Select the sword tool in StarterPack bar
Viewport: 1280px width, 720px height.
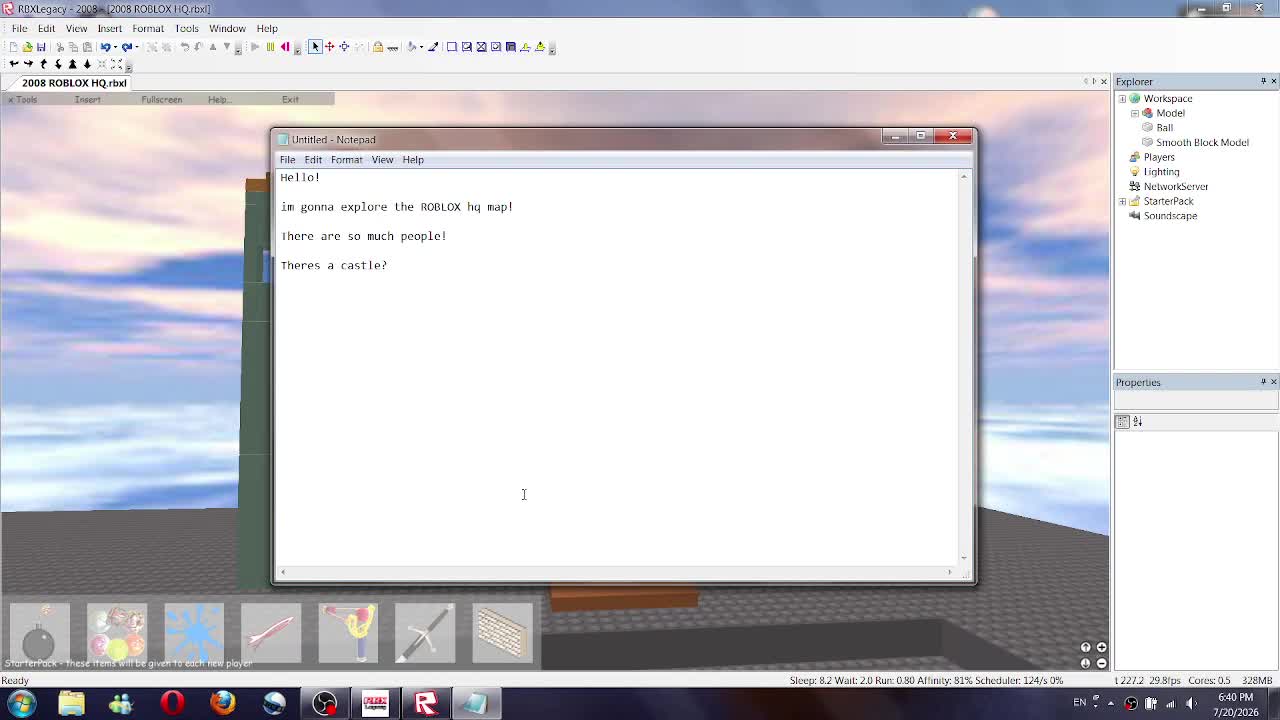pos(425,633)
